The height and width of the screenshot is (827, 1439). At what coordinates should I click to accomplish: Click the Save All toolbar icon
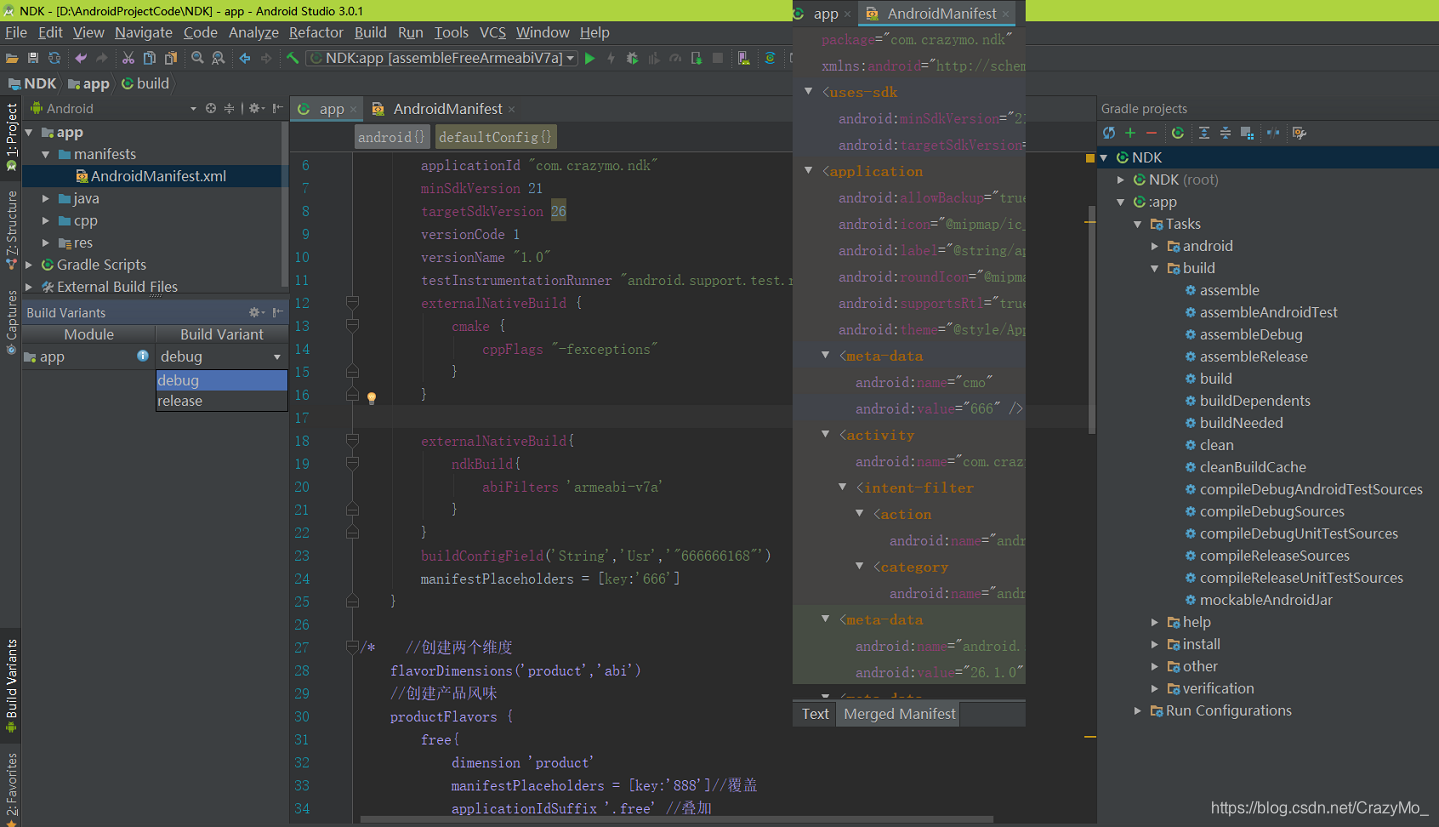pos(33,58)
